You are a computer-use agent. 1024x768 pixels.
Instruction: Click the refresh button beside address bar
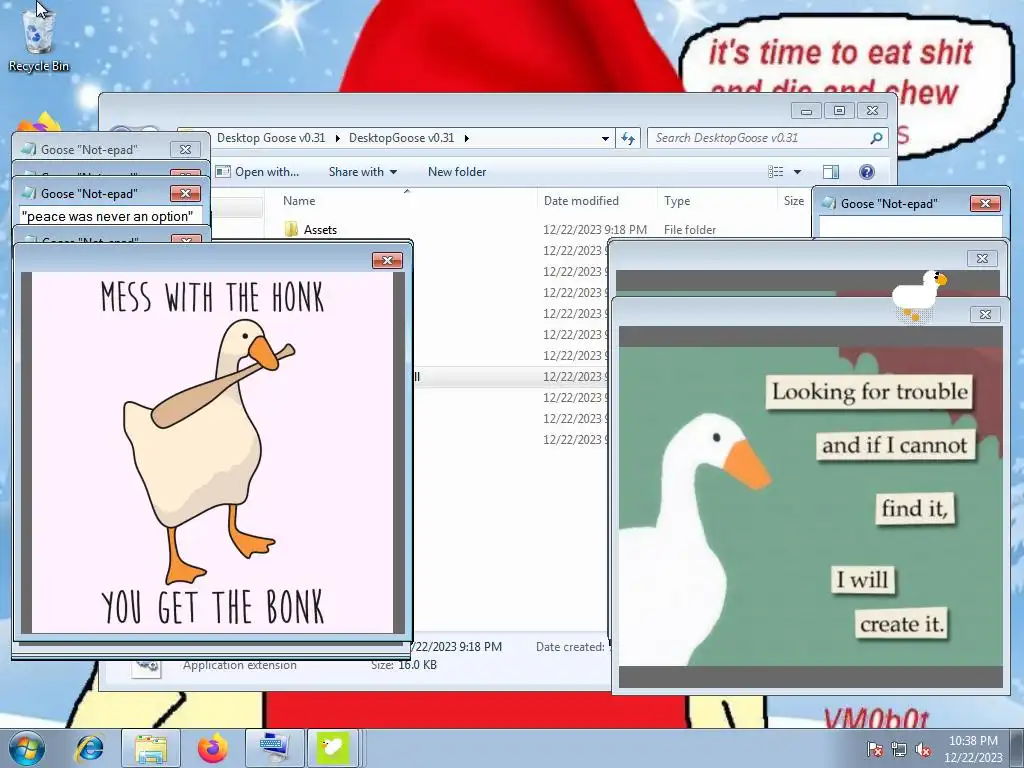point(628,138)
